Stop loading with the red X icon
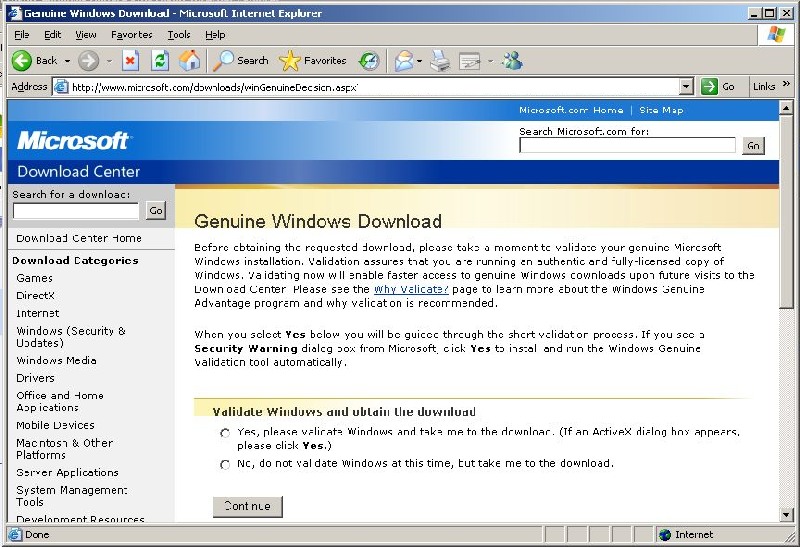800x547 pixels. [x=130, y=61]
